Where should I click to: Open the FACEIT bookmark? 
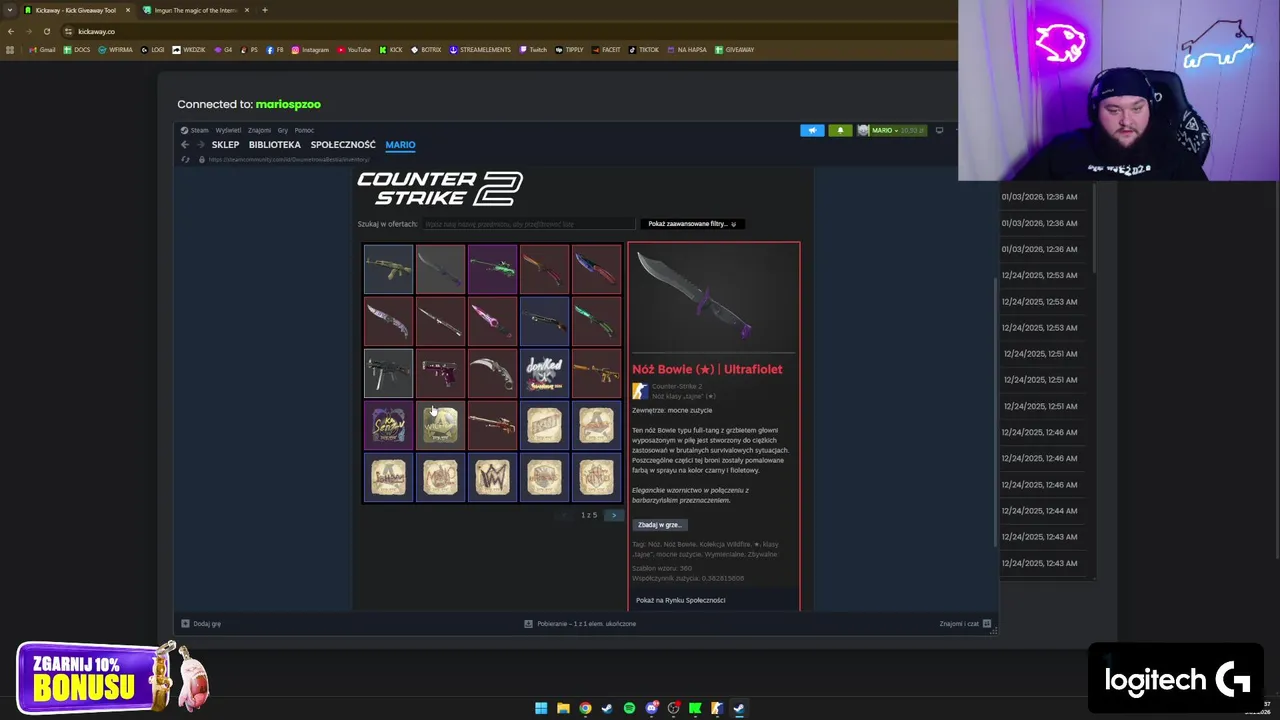606,50
